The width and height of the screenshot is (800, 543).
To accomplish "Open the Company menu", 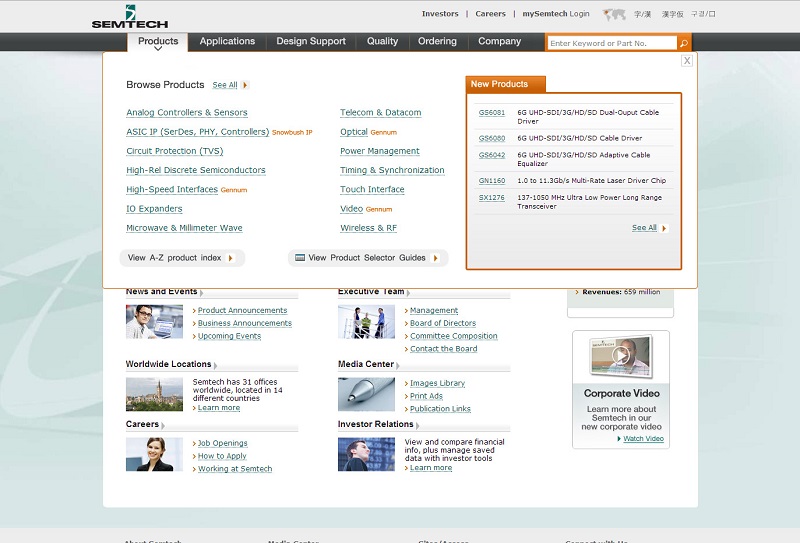I will pyautogui.click(x=499, y=41).
